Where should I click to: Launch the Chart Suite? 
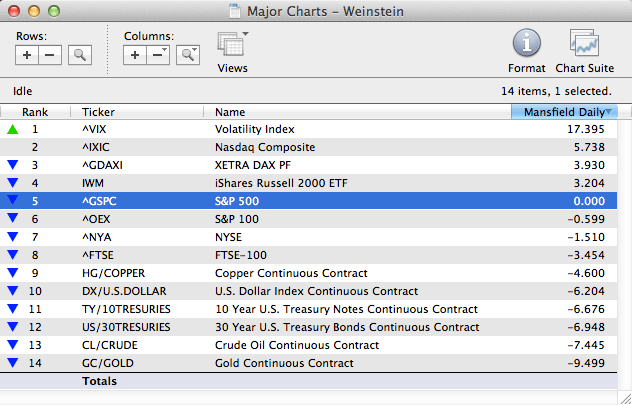(584, 45)
